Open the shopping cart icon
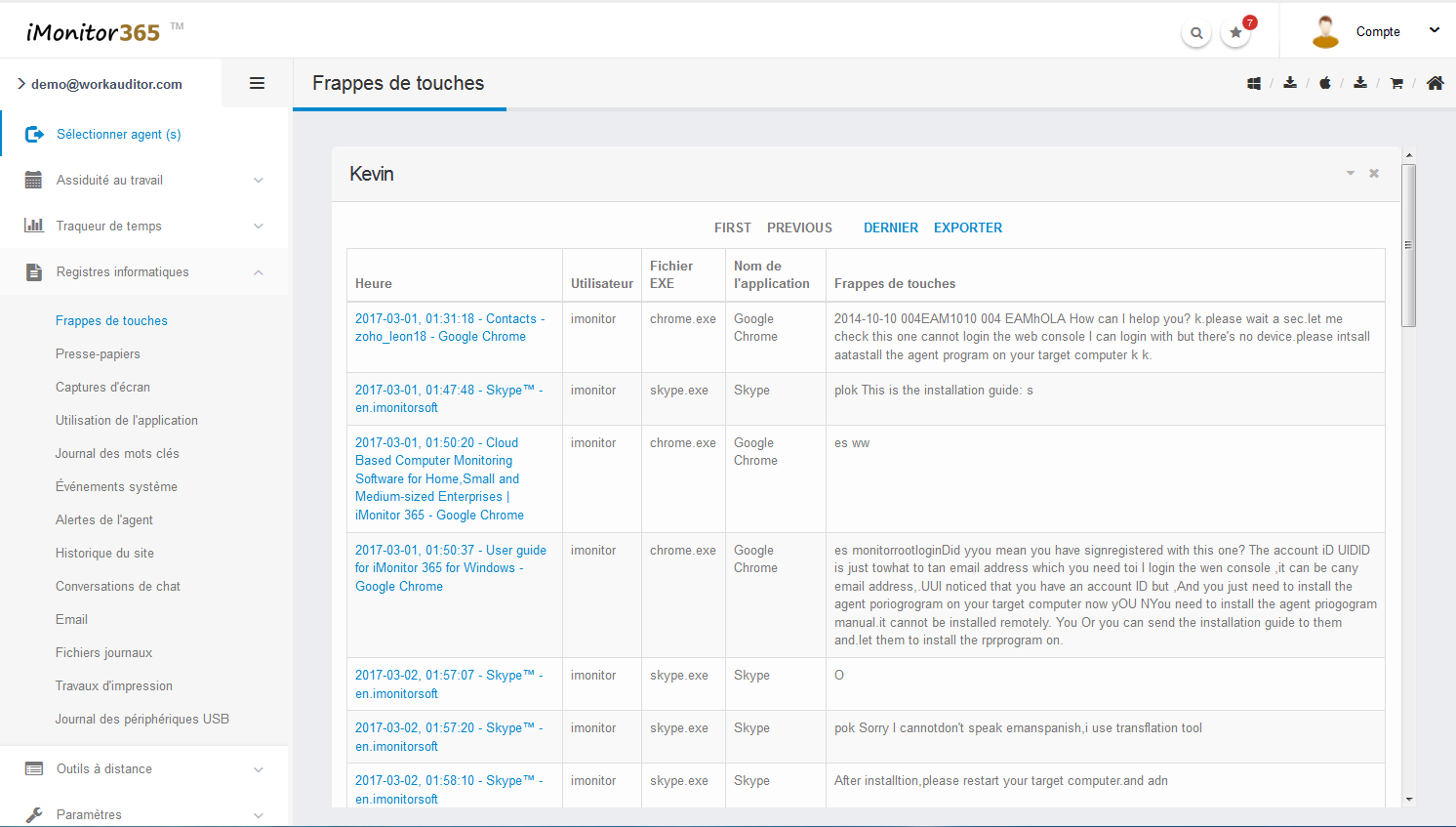This screenshot has height=827, width=1456. pos(1396,84)
